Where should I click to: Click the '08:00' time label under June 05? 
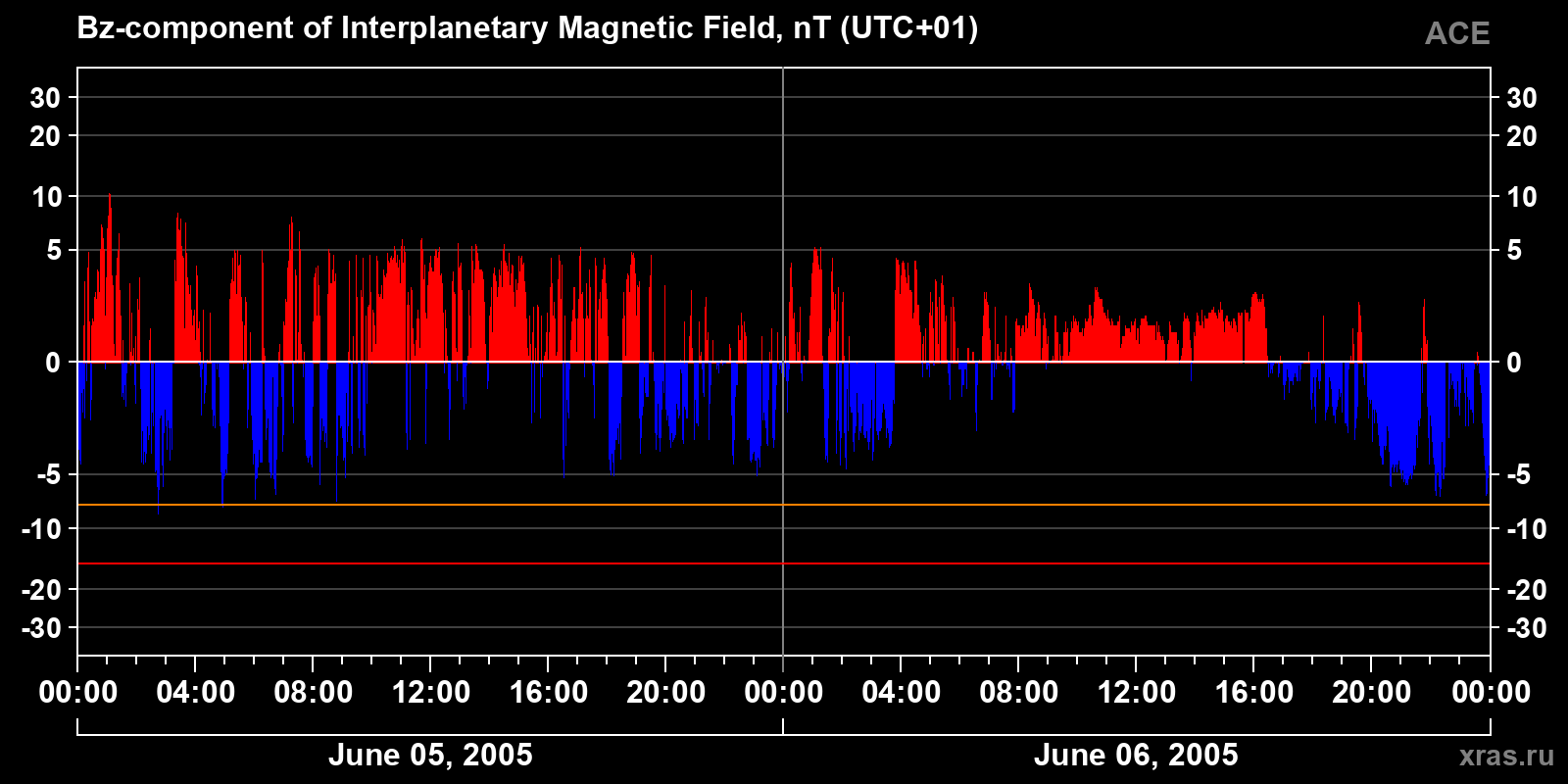pos(314,693)
